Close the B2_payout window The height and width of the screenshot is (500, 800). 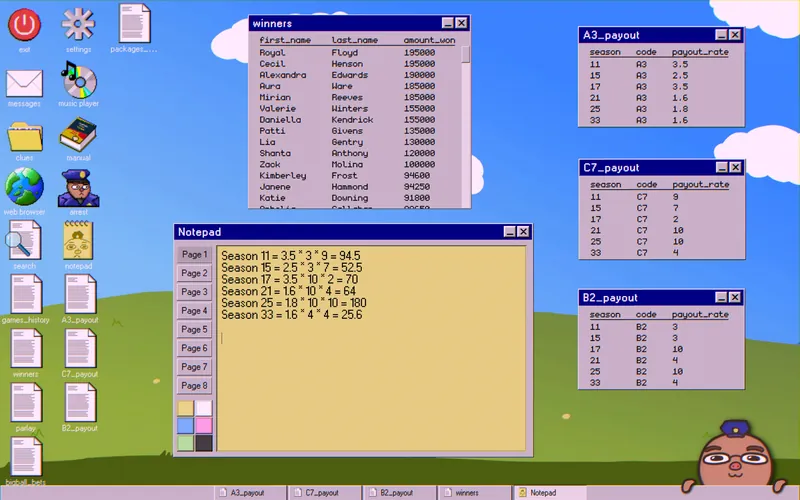(735, 297)
